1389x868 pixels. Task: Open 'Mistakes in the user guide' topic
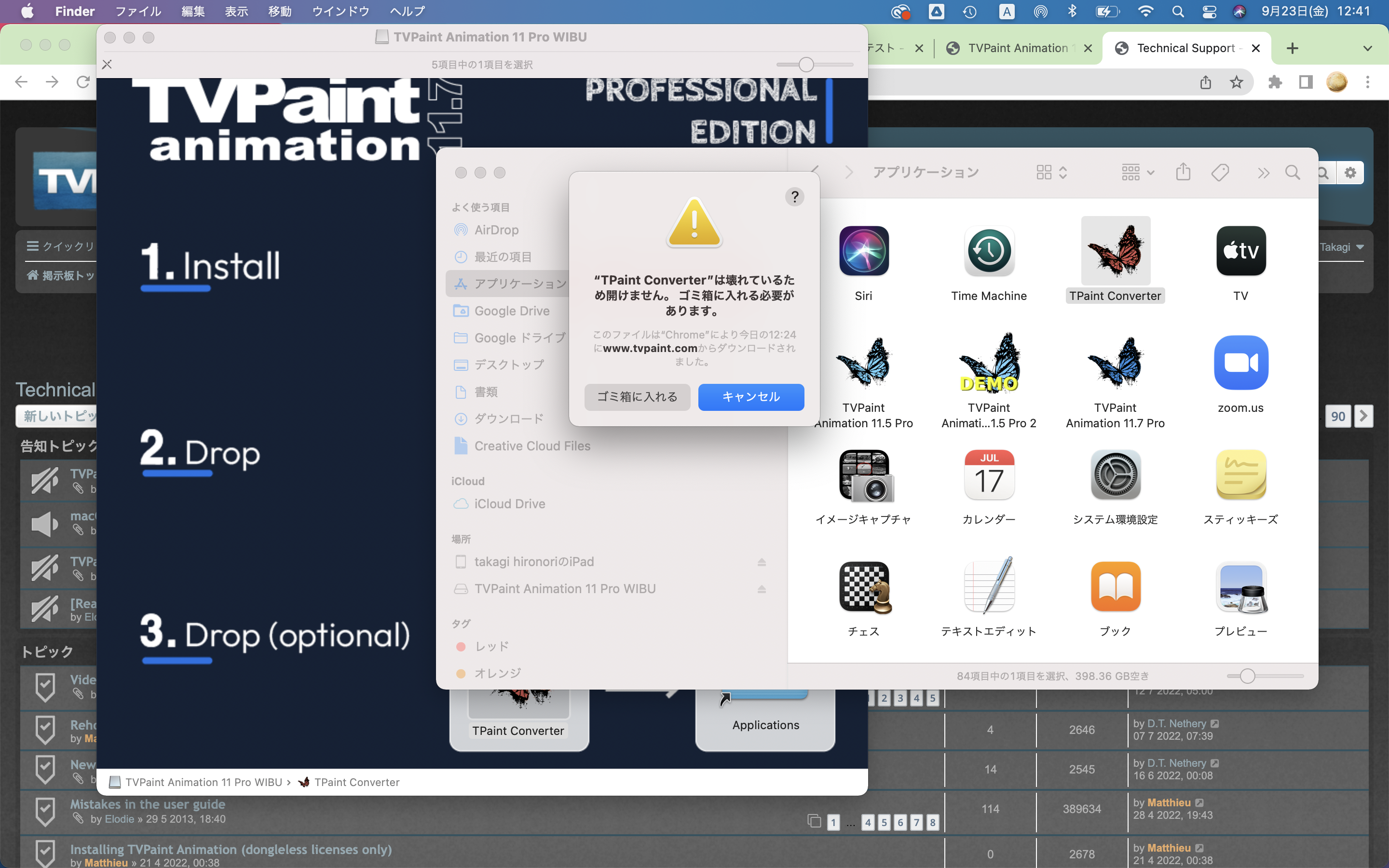[x=148, y=804]
